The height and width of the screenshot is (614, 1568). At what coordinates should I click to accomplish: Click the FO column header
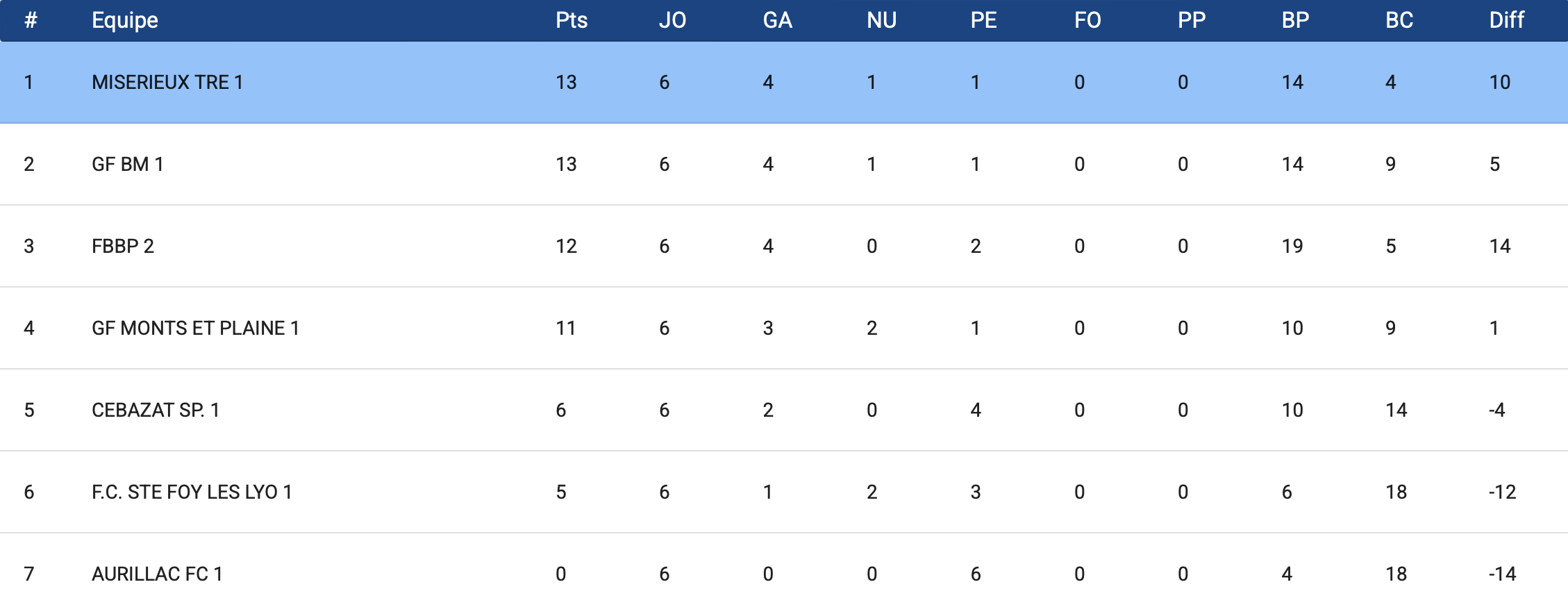(x=1087, y=20)
